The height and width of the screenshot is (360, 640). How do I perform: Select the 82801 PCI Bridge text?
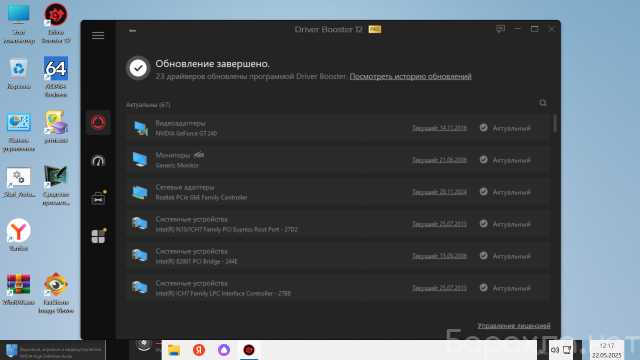[x=196, y=261]
